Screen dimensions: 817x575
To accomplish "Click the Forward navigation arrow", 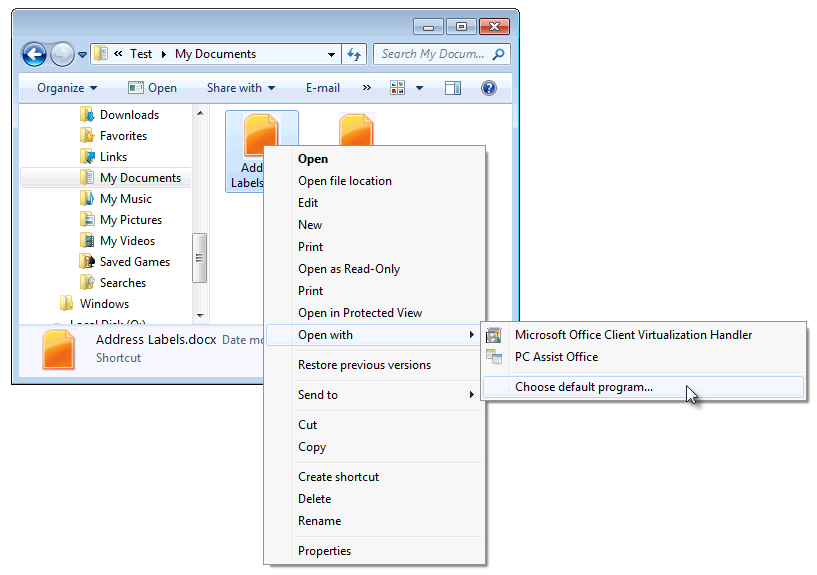I will [x=63, y=54].
